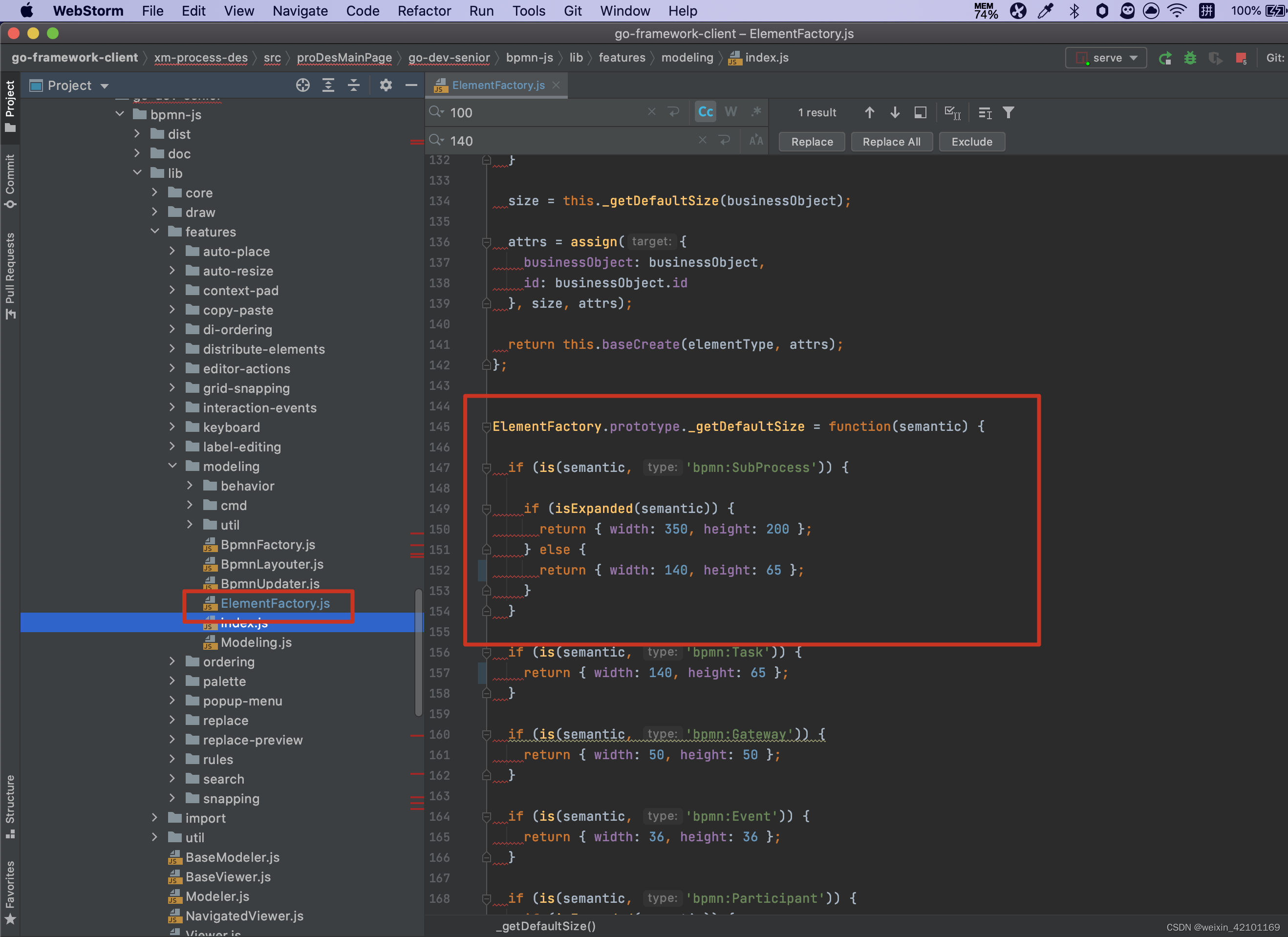Toggle Regex search option
This screenshot has width=1288, height=937.
pyautogui.click(x=756, y=112)
